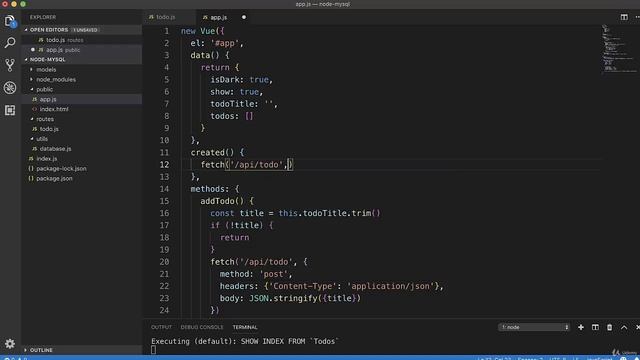Select the TERMINAL panel tab
The image size is (640, 360).
click(x=245, y=327)
